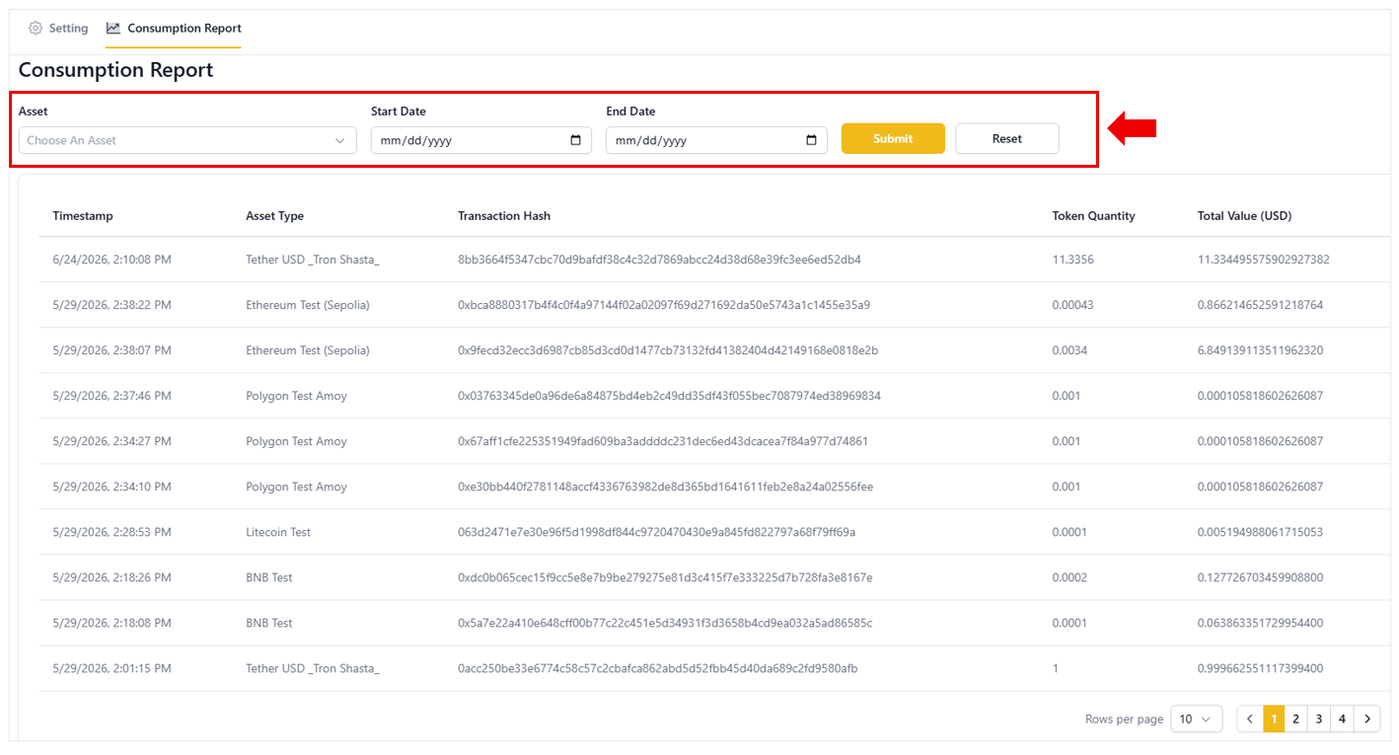Image resolution: width=1399 pixels, height=755 pixels.
Task: Click the Start Date input field
Action: point(481,140)
